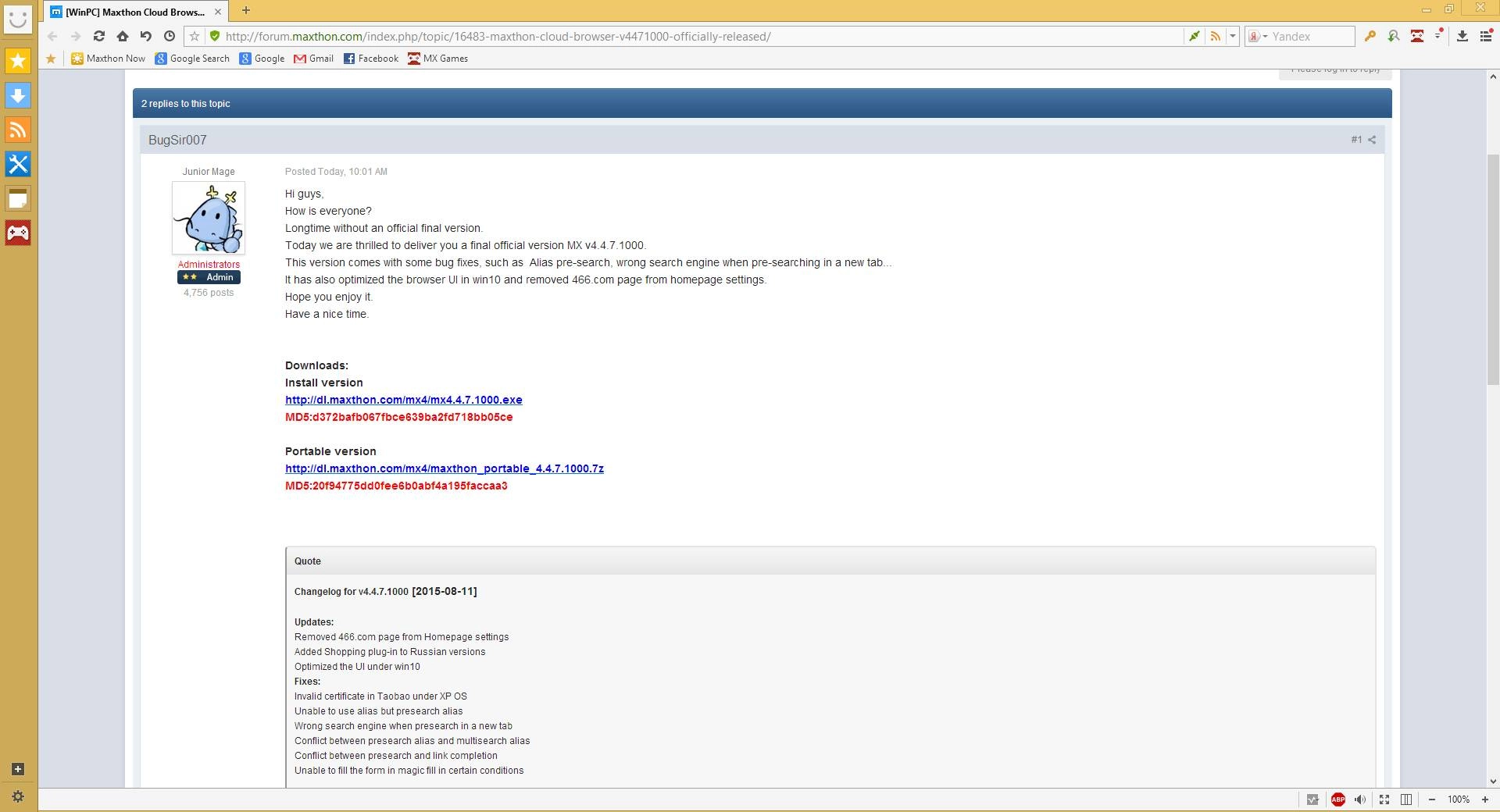Click post number #1 permalink

pyautogui.click(x=1356, y=140)
